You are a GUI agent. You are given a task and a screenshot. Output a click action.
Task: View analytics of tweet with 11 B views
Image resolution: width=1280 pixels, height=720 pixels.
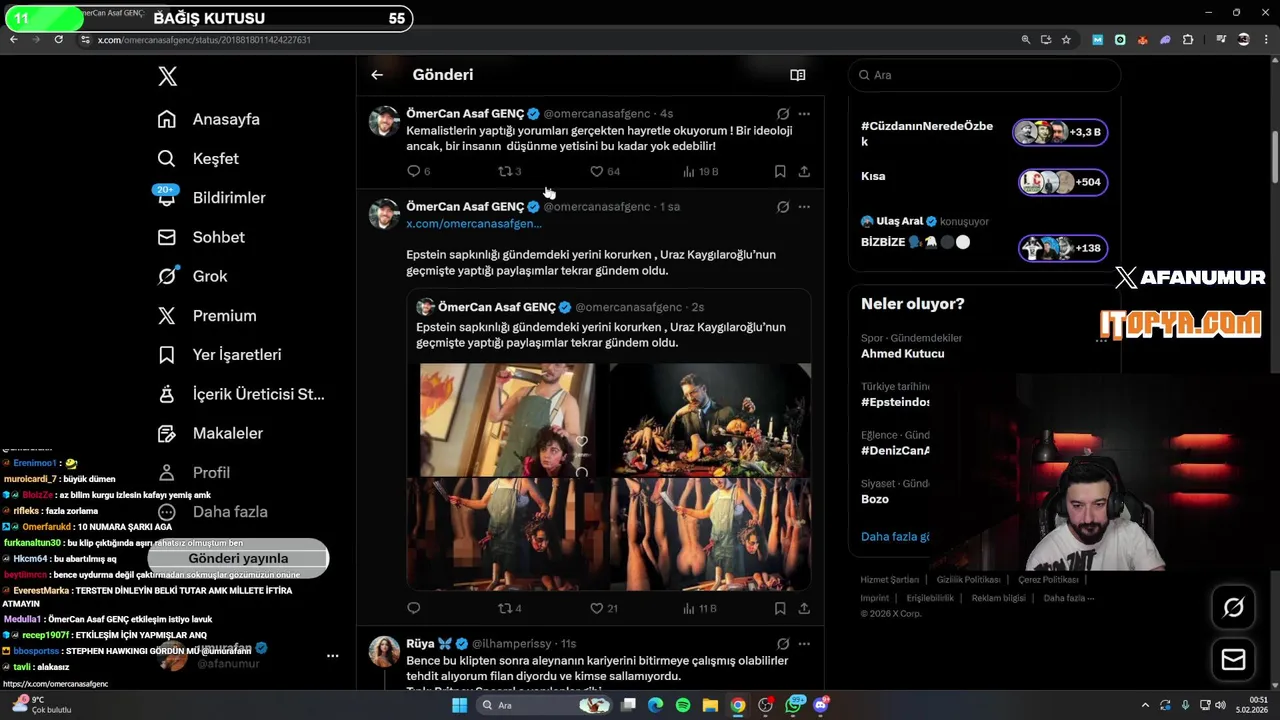click(700, 608)
